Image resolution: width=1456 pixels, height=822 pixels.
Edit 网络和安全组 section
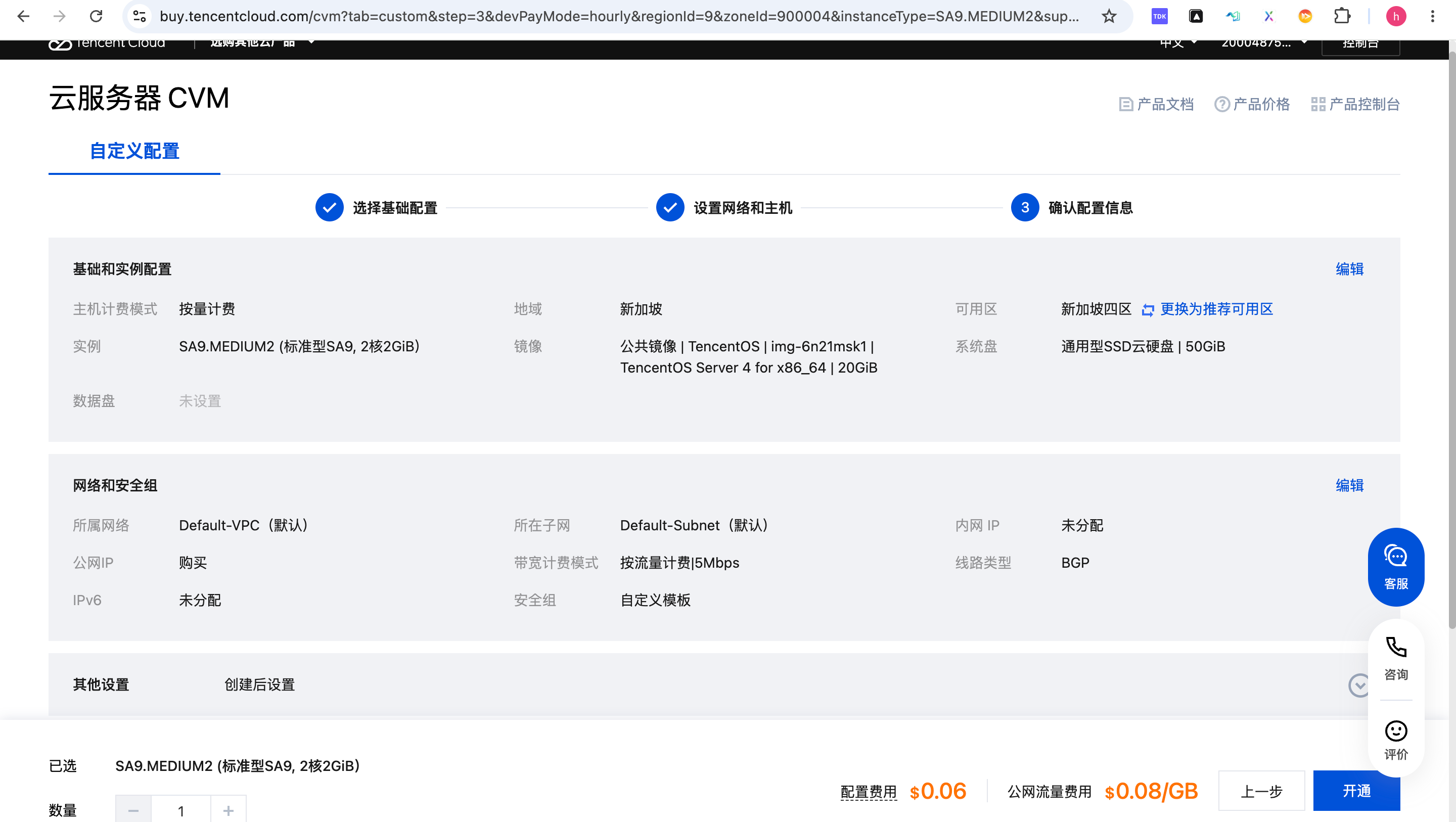(x=1349, y=486)
